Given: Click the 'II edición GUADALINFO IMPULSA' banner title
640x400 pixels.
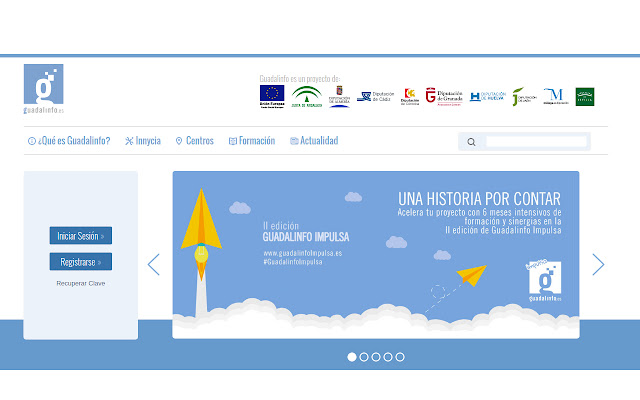Looking at the screenshot, I should pyautogui.click(x=306, y=231).
